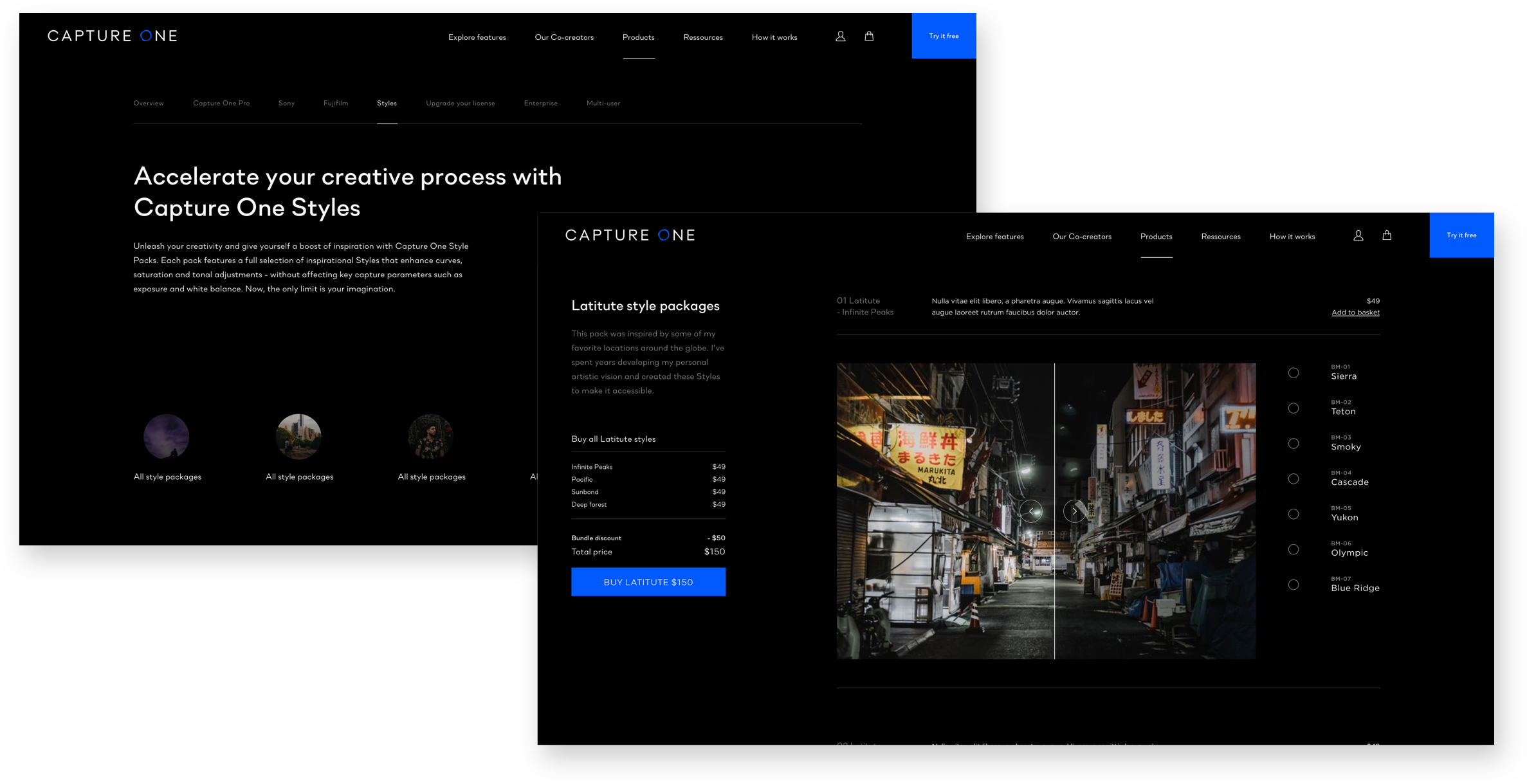1527x784 pixels.
Task: Open Our Co-creators in front window
Action: point(1082,237)
